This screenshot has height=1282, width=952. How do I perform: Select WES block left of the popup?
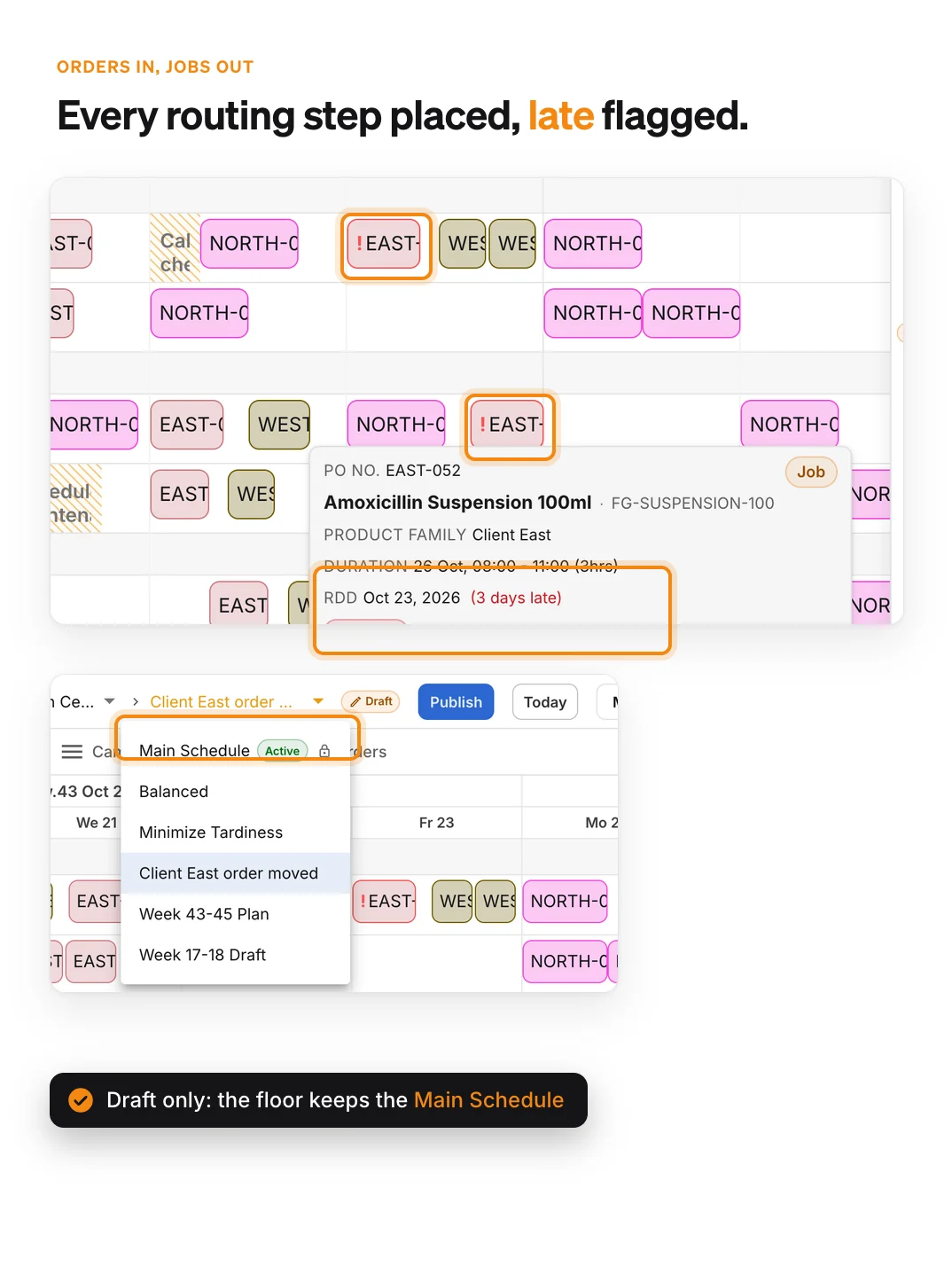tap(252, 494)
